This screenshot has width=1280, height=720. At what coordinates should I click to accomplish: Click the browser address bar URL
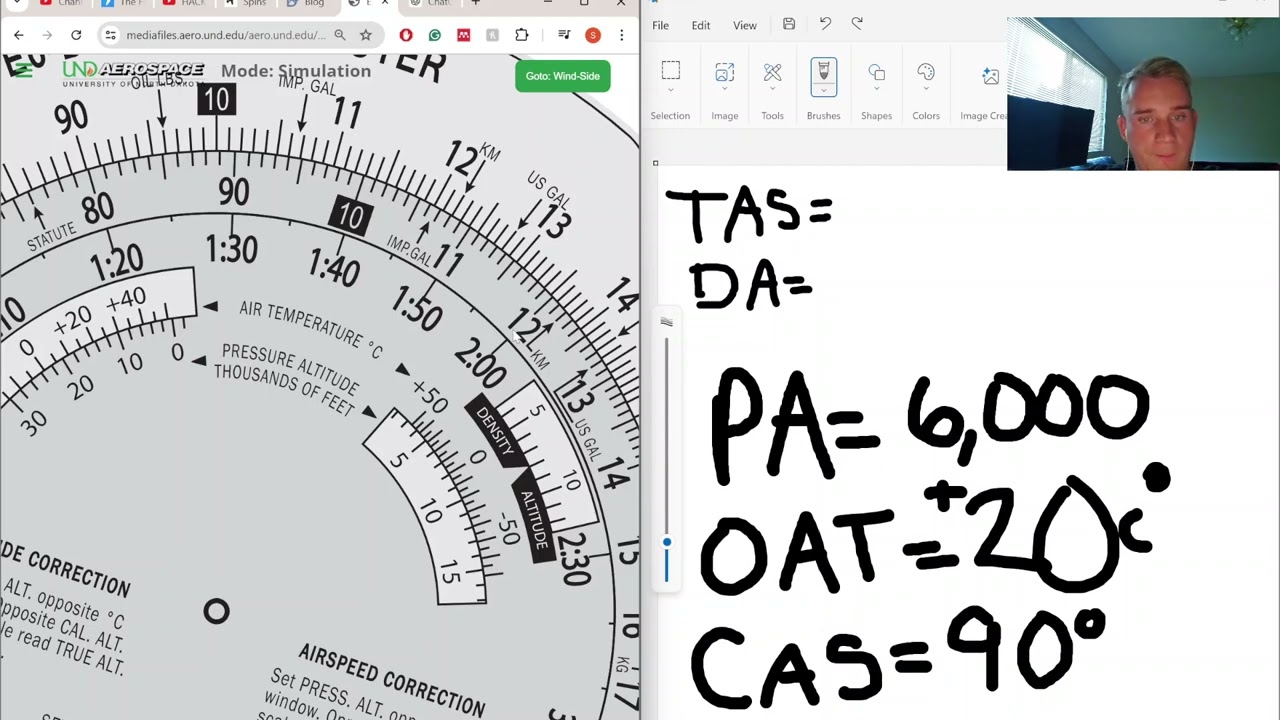point(226,35)
